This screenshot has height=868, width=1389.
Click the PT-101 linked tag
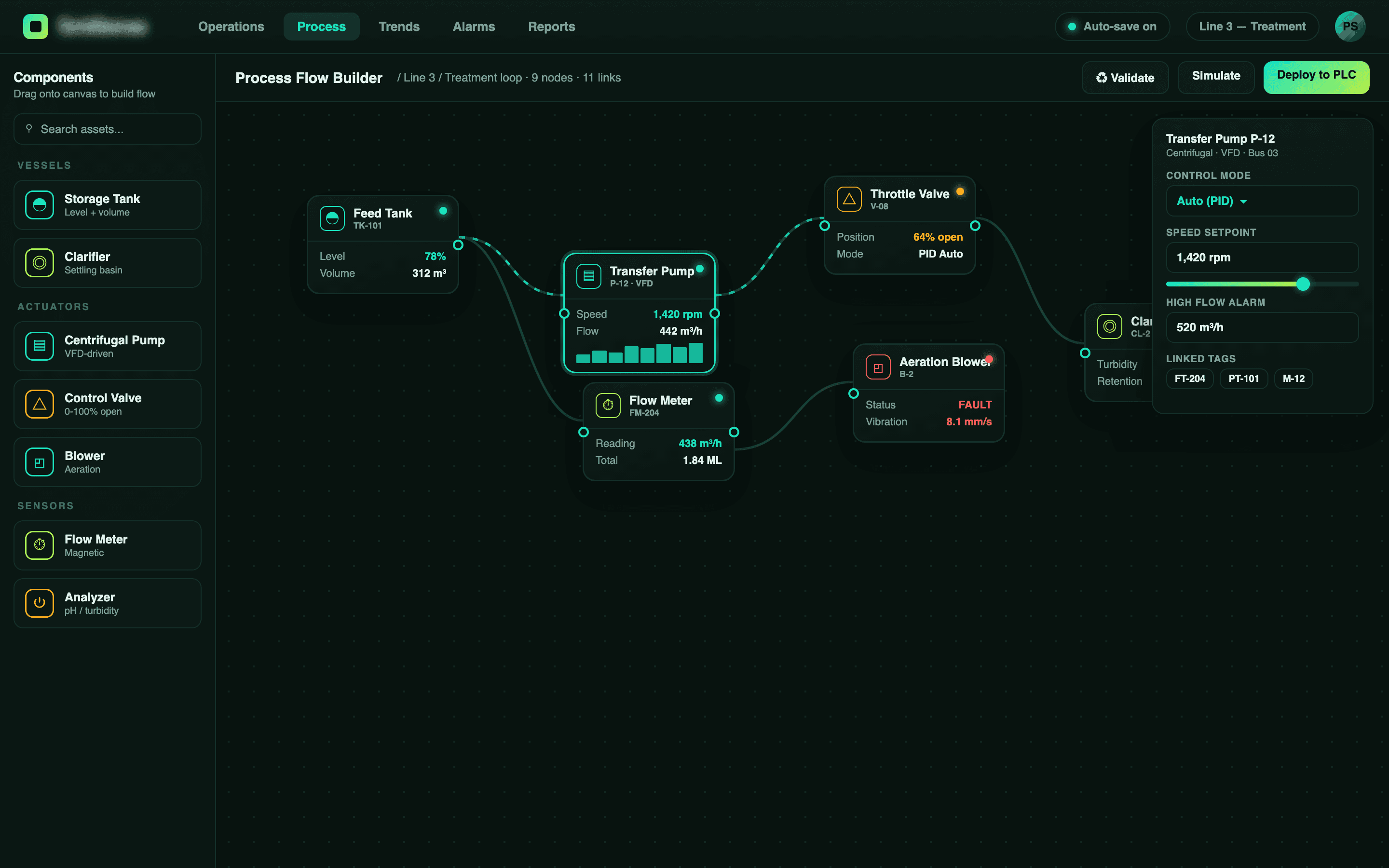[1243, 379]
